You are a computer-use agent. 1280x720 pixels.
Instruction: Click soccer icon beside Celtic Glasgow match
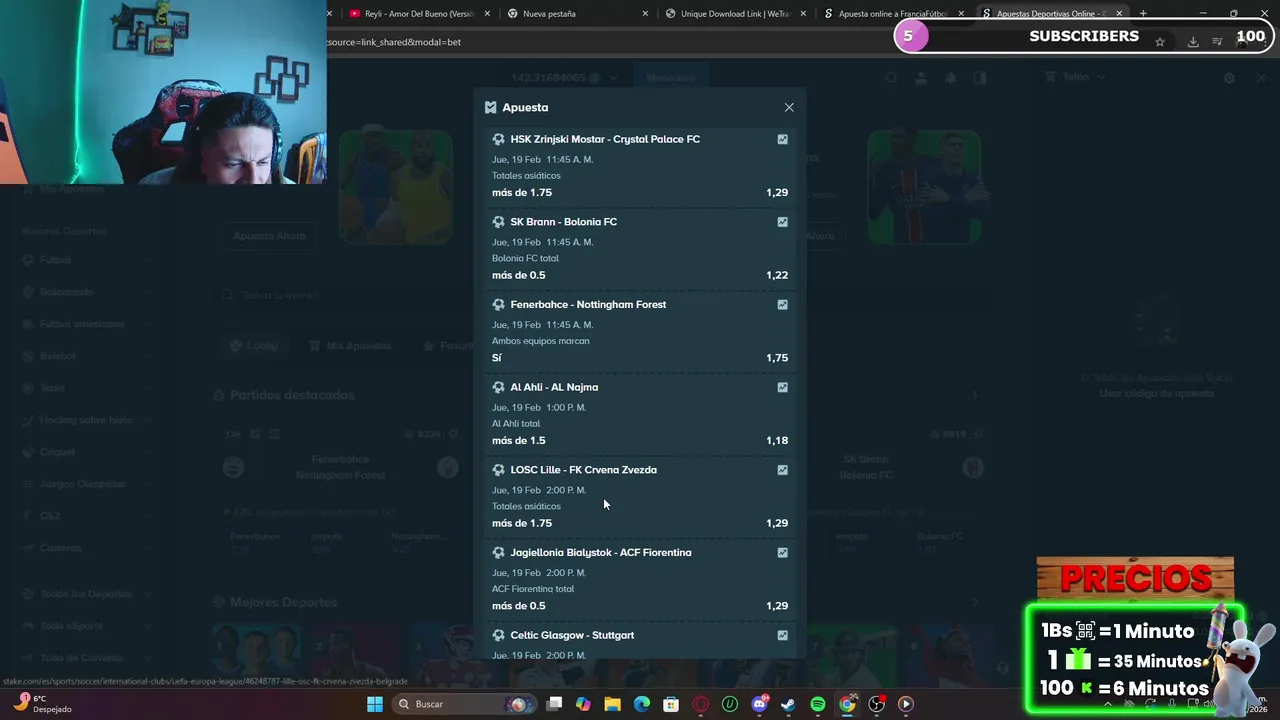[498, 635]
